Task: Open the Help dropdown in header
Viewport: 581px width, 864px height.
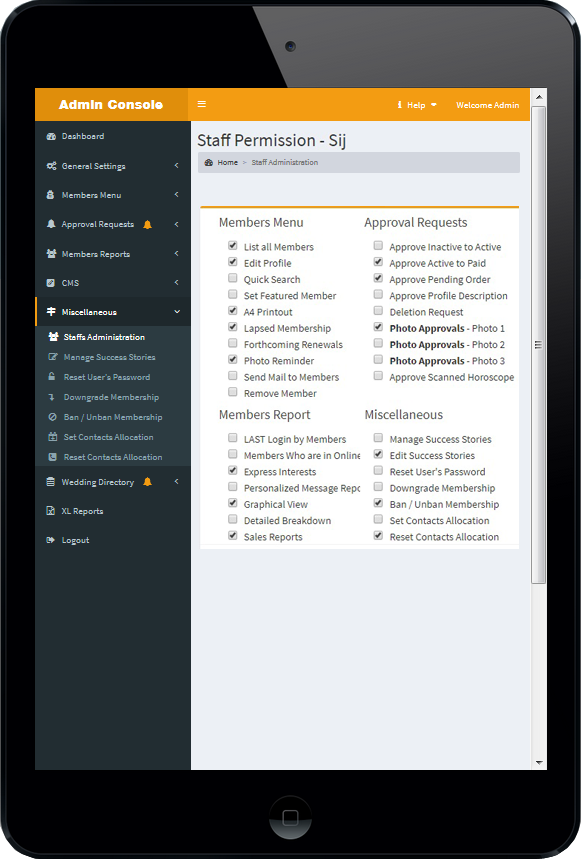Action: point(417,105)
